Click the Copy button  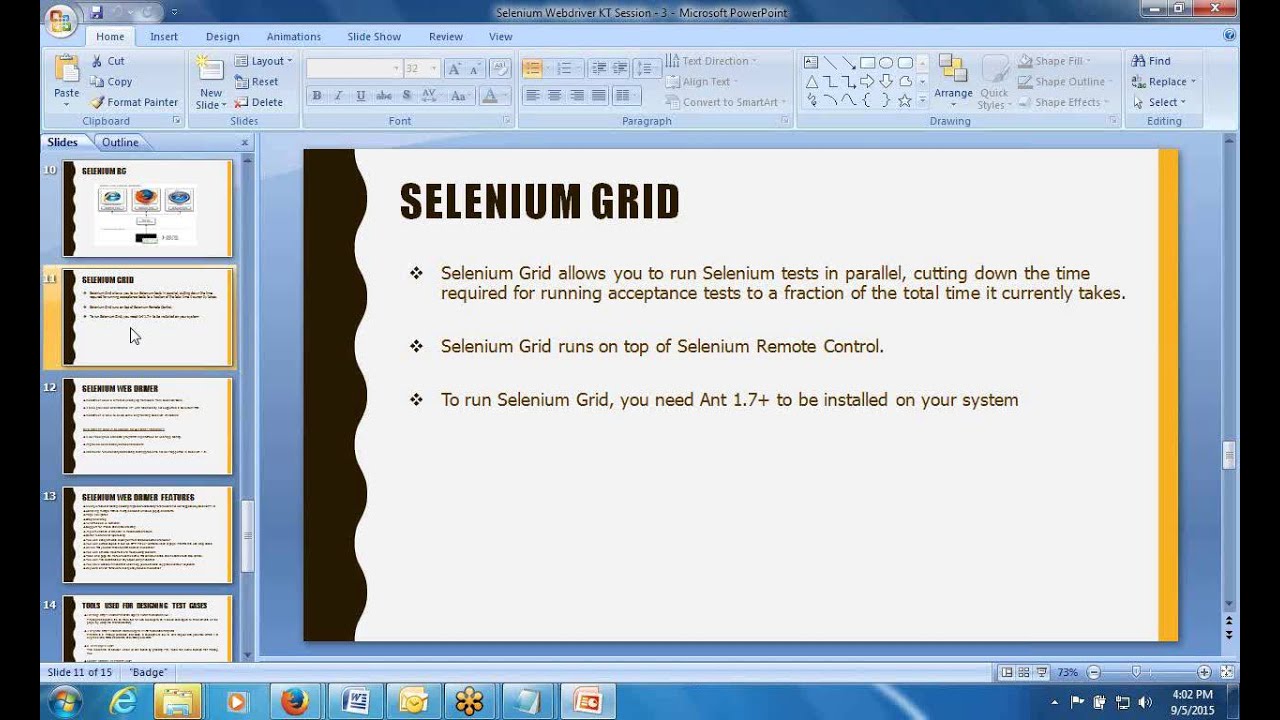point(111,82)
